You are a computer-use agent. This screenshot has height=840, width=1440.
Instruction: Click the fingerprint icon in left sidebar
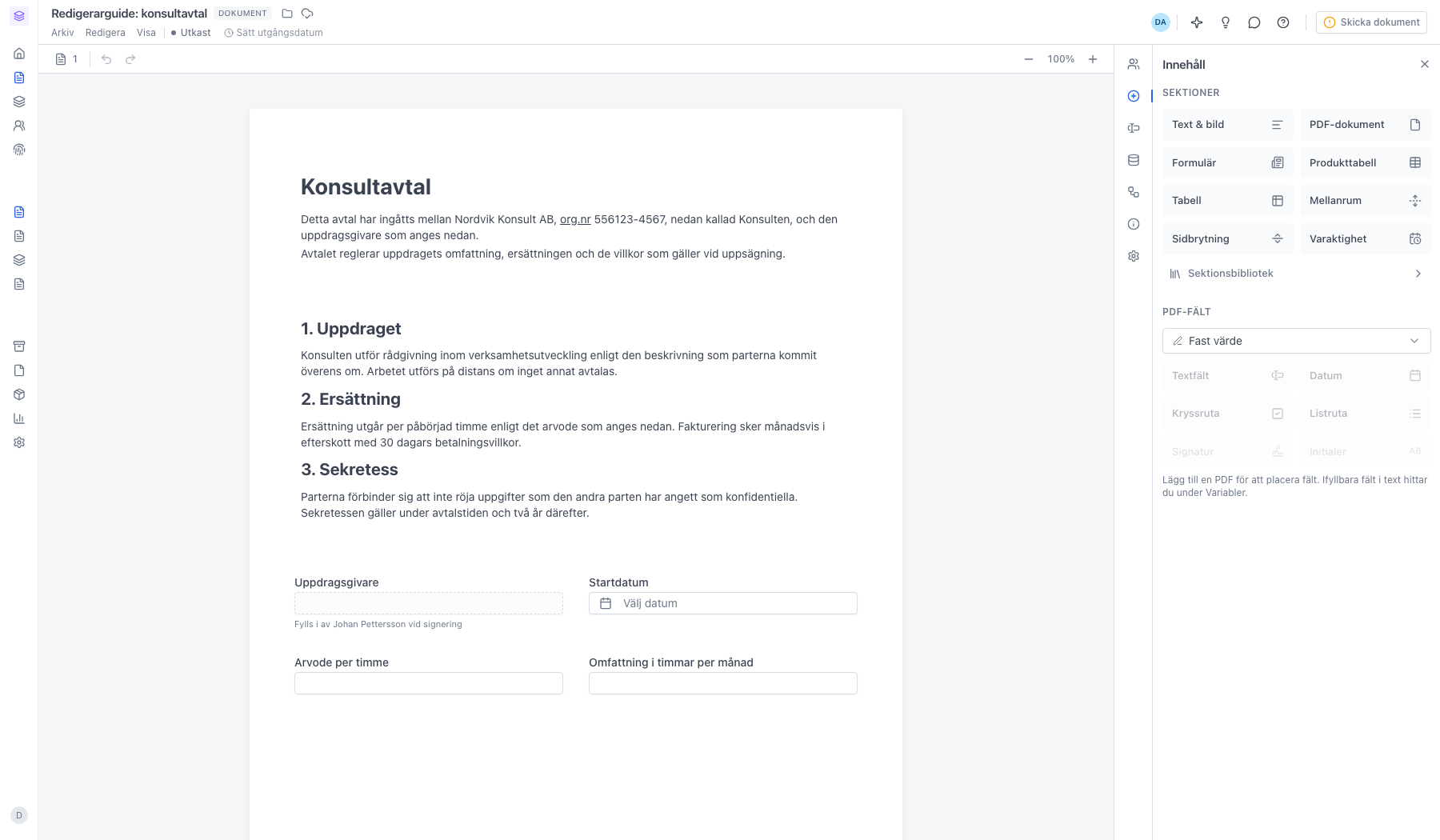(19, 150)
